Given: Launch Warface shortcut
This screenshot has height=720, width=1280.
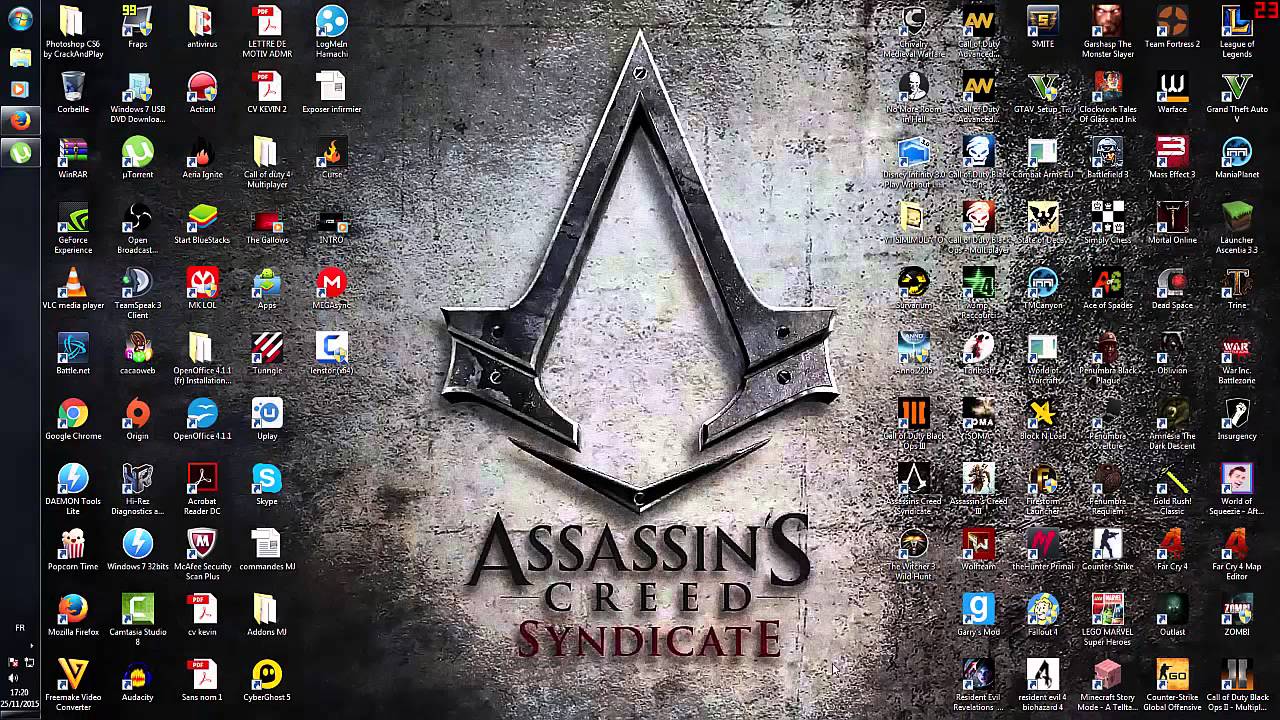Looking at the screenshot, I should coord(1172,93).
